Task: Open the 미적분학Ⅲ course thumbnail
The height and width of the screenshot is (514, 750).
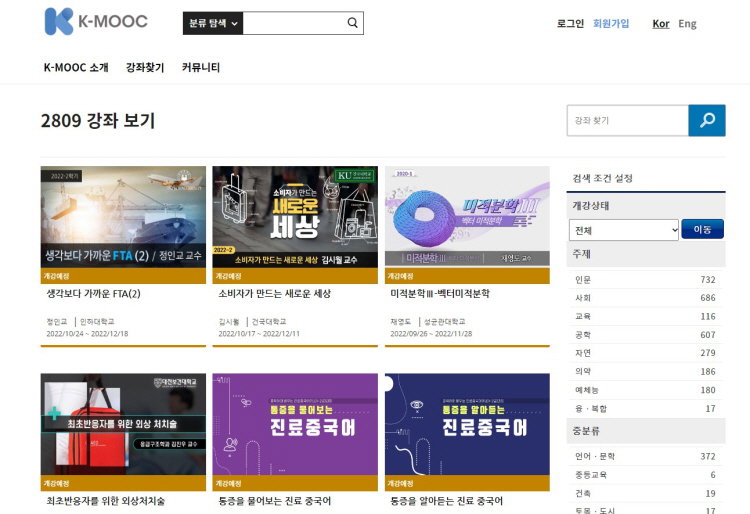Action: point(467,217)
